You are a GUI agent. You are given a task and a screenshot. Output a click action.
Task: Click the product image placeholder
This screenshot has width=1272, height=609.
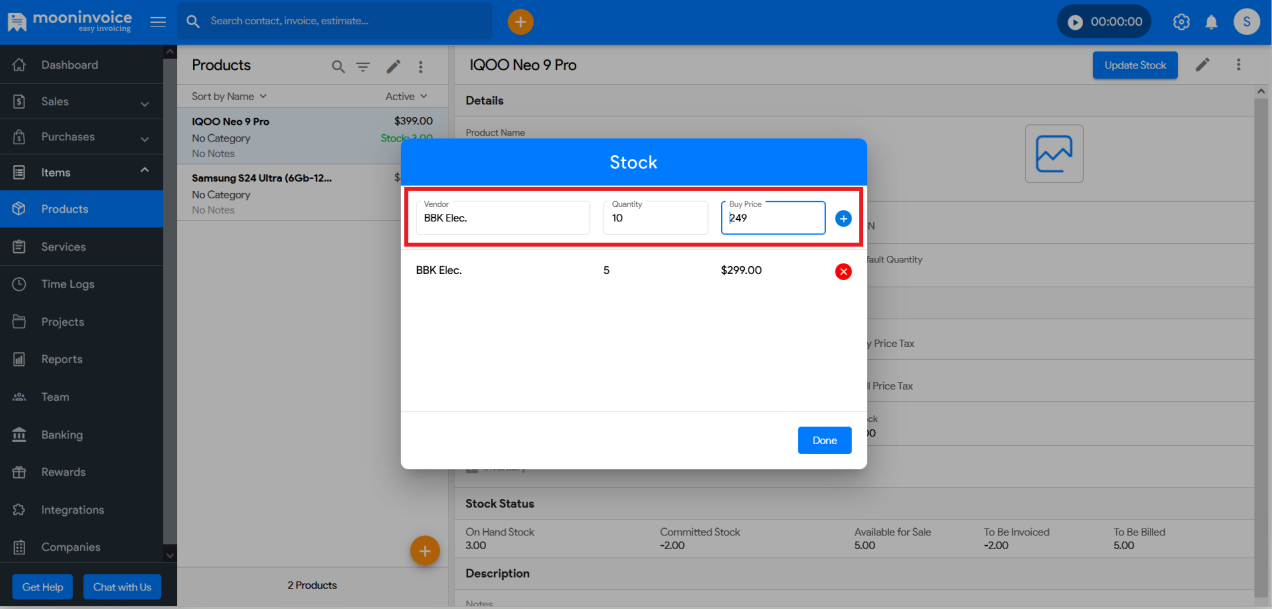click(1054, 153)
